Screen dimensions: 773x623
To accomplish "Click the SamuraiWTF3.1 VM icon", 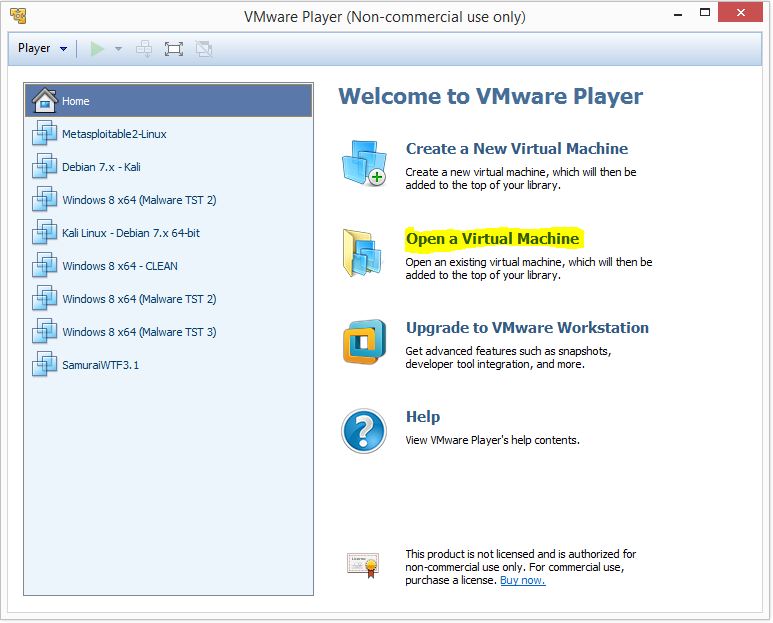I will pyautogui.click(x=44, y=364).
